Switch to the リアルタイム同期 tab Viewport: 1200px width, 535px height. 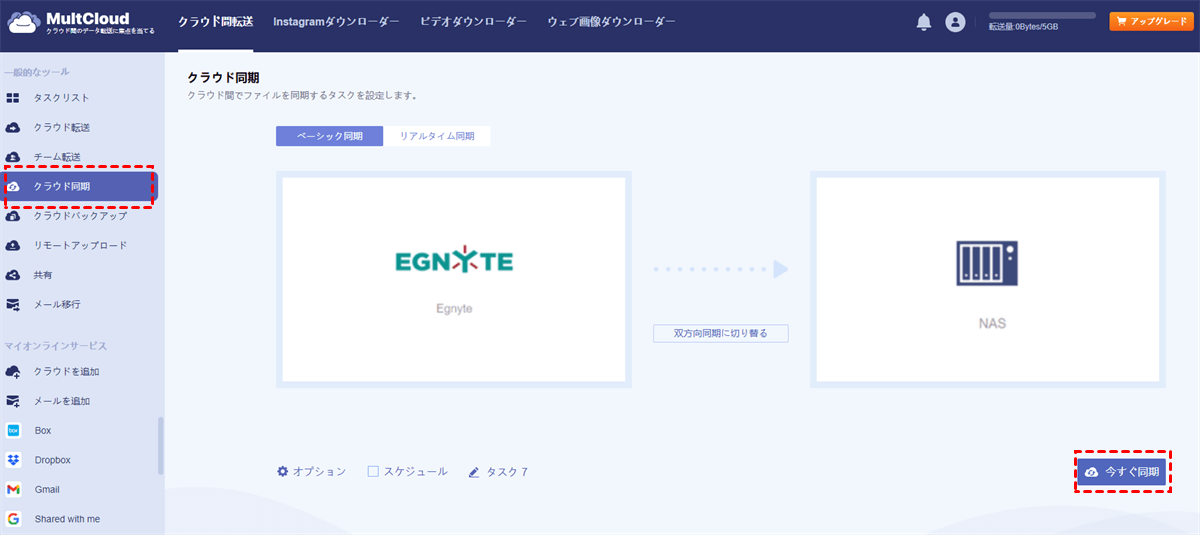437,136
